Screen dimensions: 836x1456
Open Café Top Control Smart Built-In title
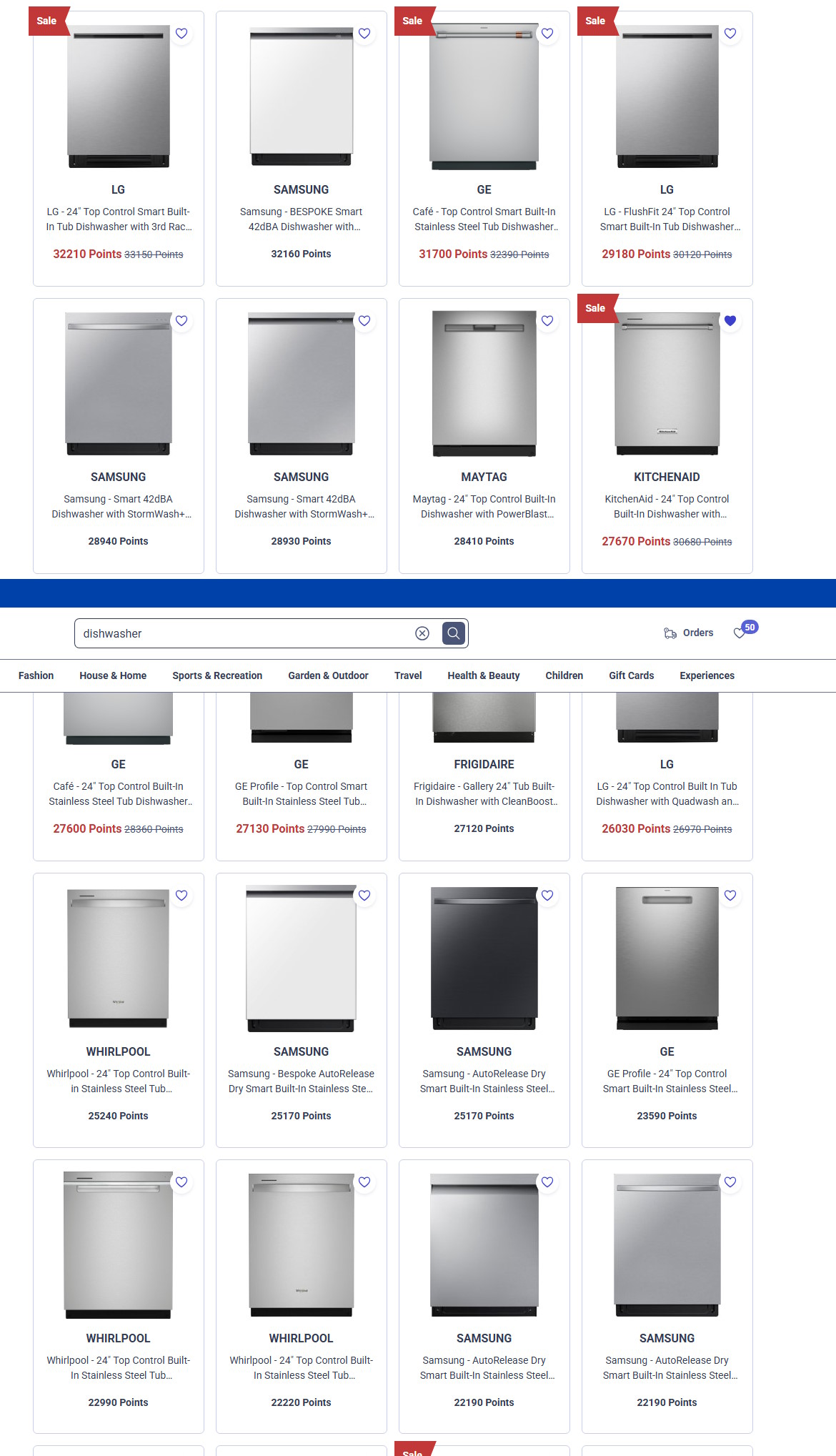(x=484, y=219)
